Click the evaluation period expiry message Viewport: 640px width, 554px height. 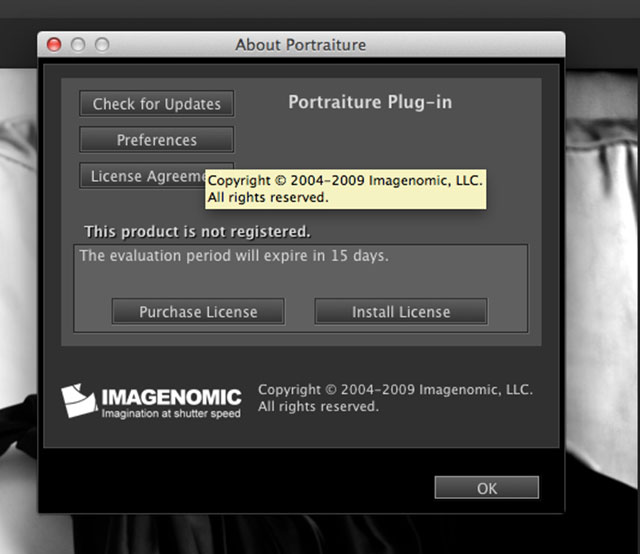(234, 256)
